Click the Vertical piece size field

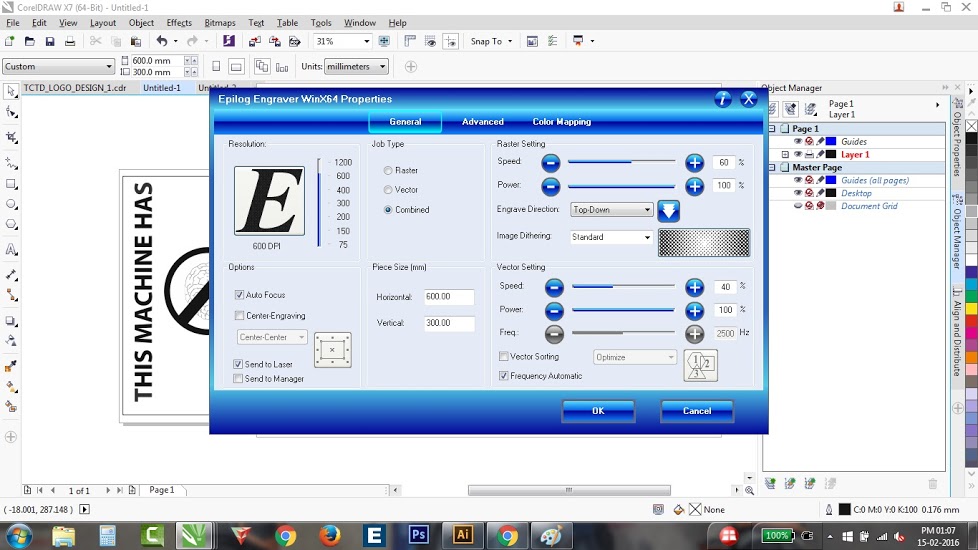[448, 323]
